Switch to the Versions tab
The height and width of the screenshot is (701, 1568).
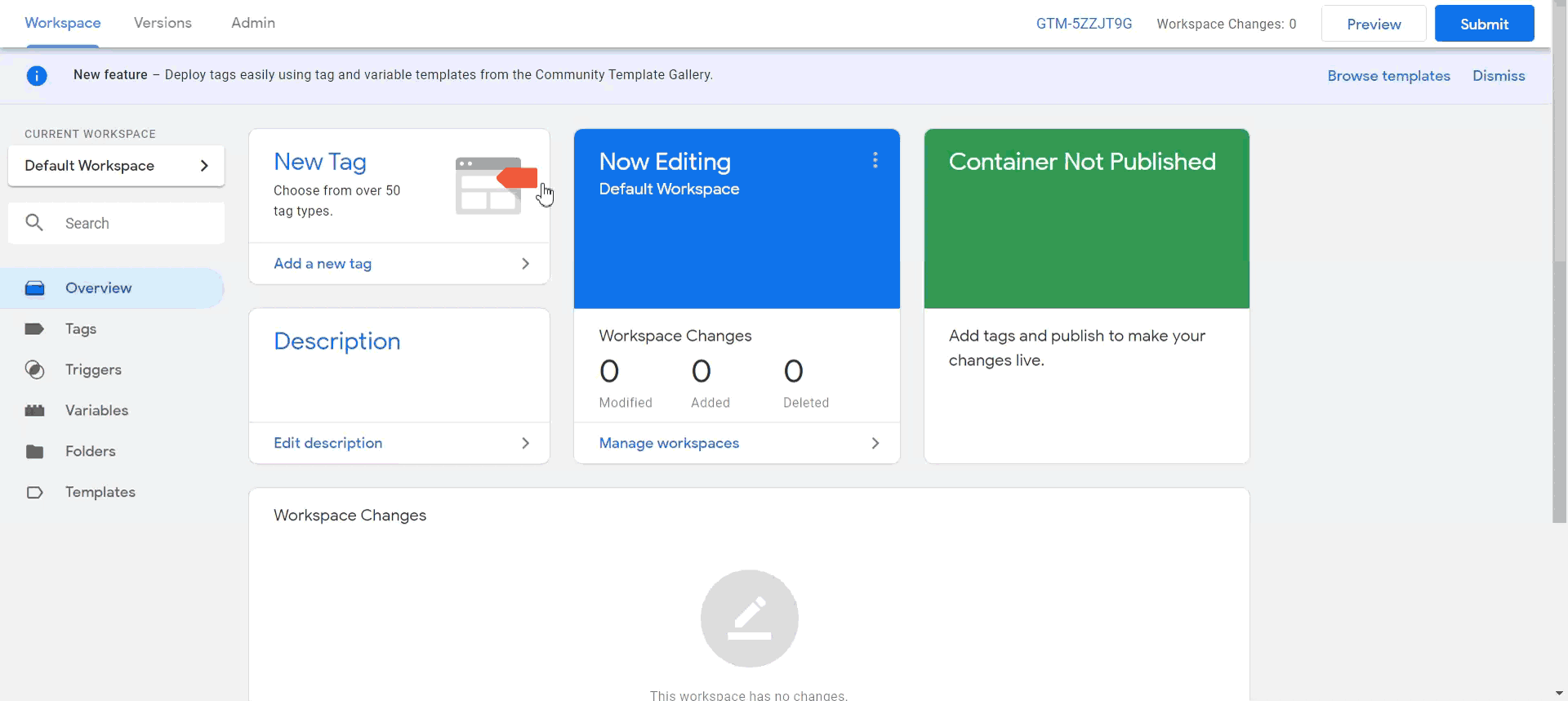click(x=163, y=23)
